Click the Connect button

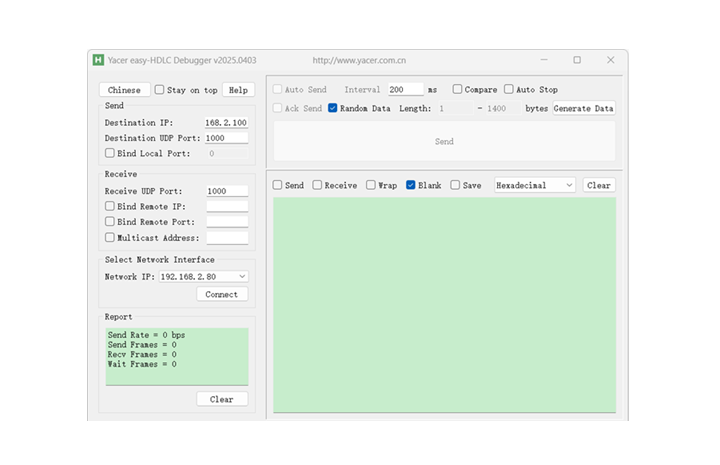(x=222, y=294)
